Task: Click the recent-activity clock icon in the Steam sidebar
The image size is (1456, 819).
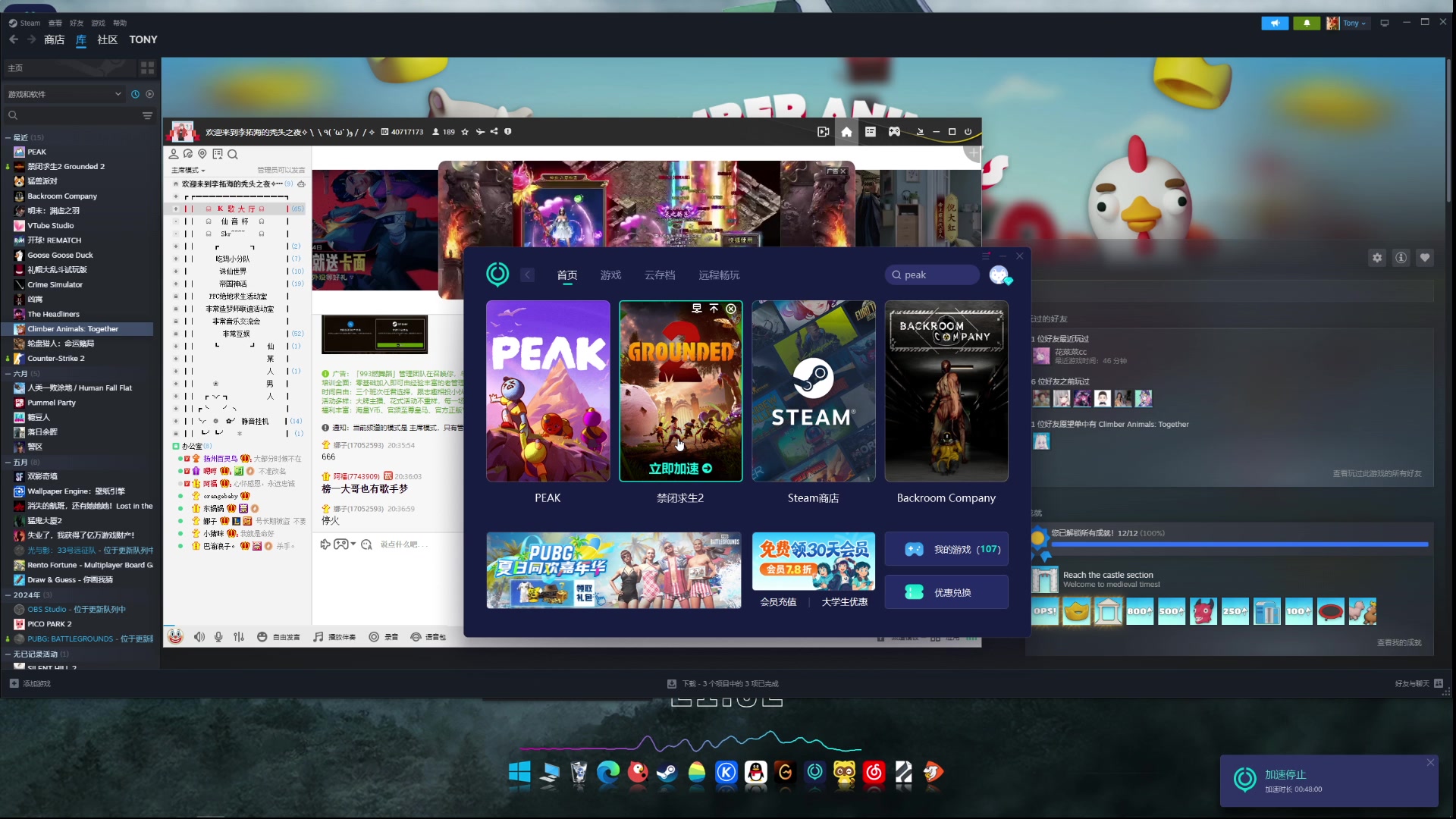Action: (135, 94)
